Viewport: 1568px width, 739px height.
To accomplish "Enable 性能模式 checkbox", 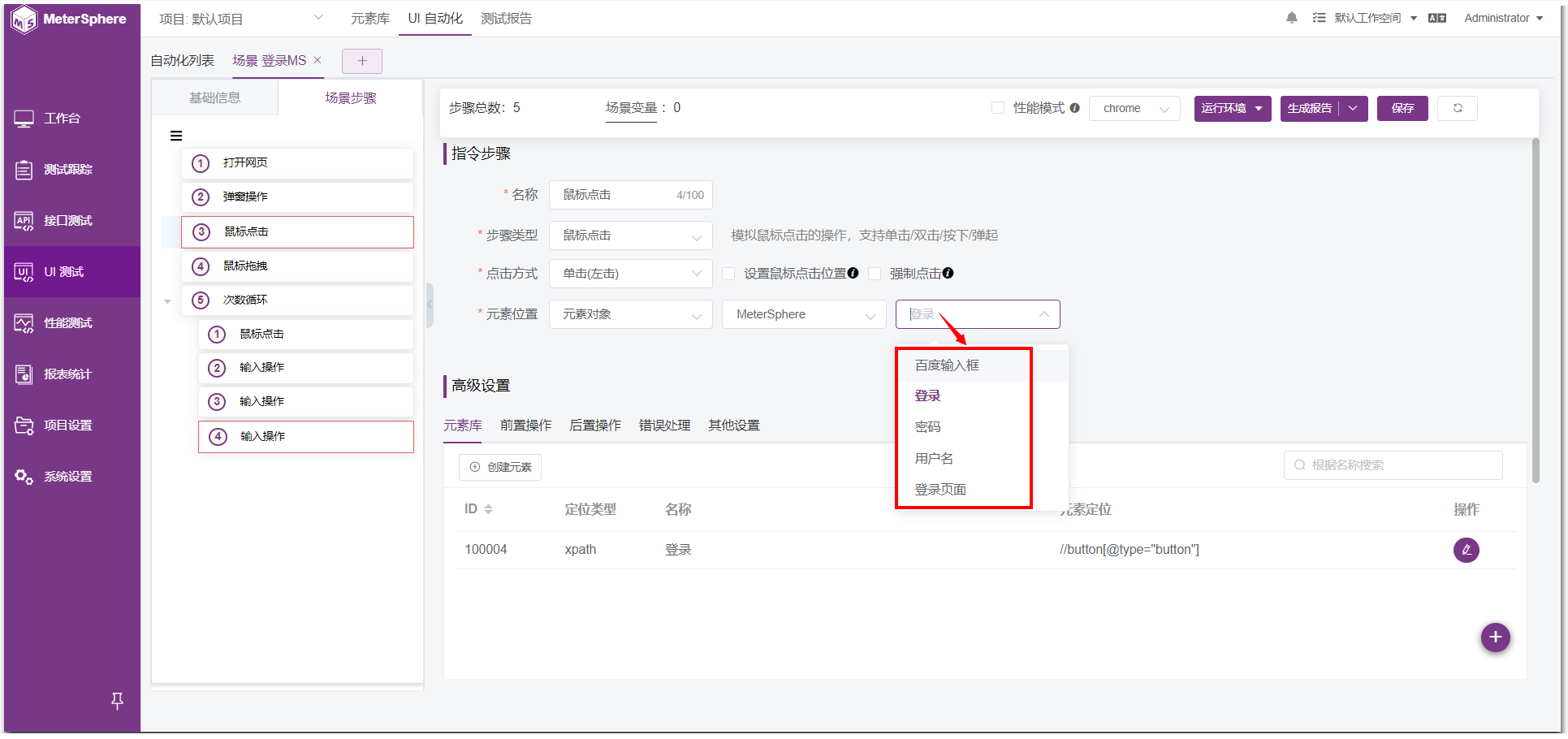I will (x=998, y=108).
